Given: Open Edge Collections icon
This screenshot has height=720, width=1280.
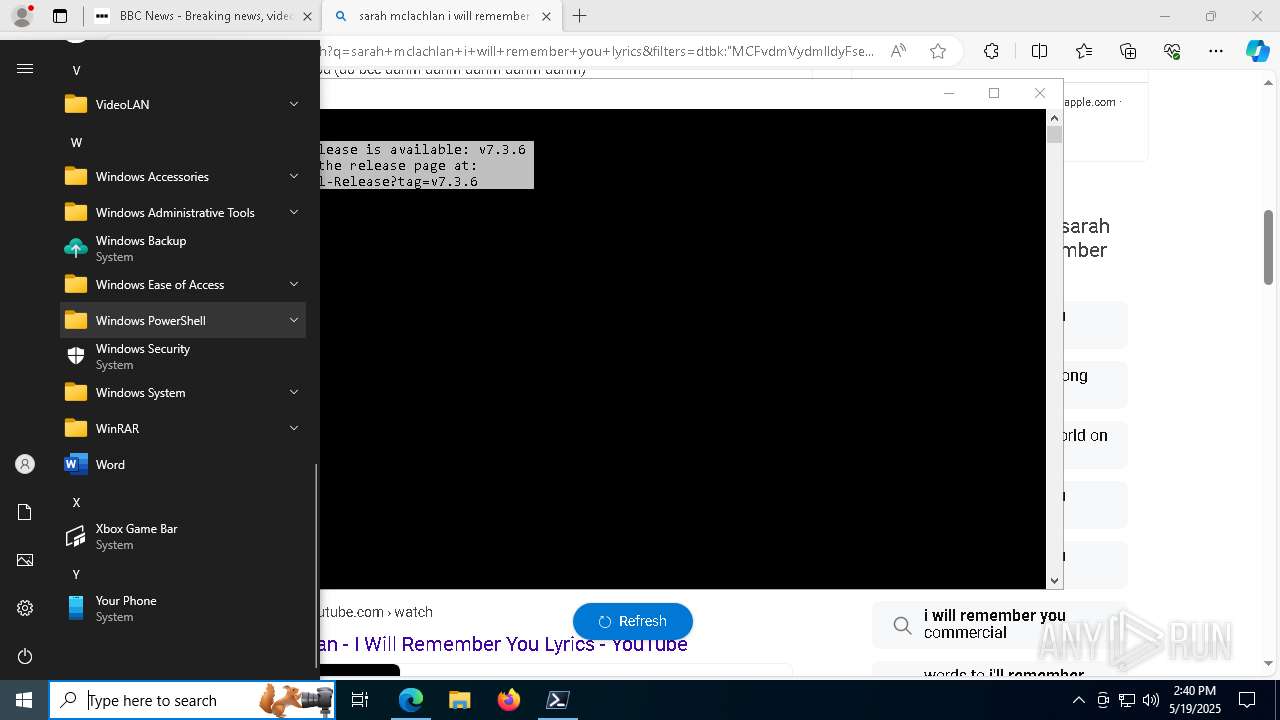Looking at the screenshot, I should point(1128,51).
